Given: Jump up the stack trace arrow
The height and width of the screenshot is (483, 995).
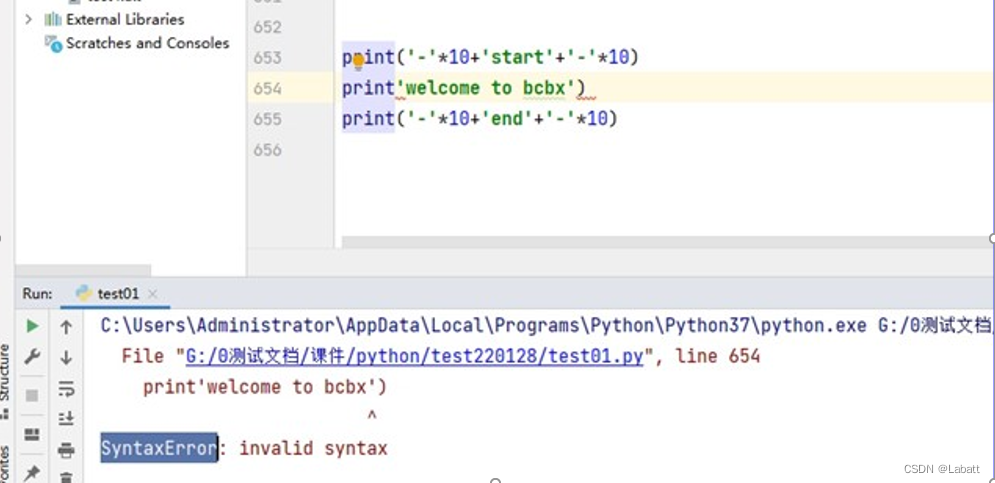Looking at the screenshot, I should (x=66, y=327).
